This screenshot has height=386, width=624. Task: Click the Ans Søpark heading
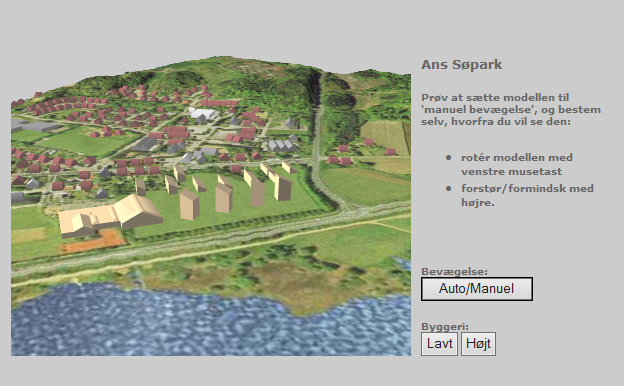point(462,64)
